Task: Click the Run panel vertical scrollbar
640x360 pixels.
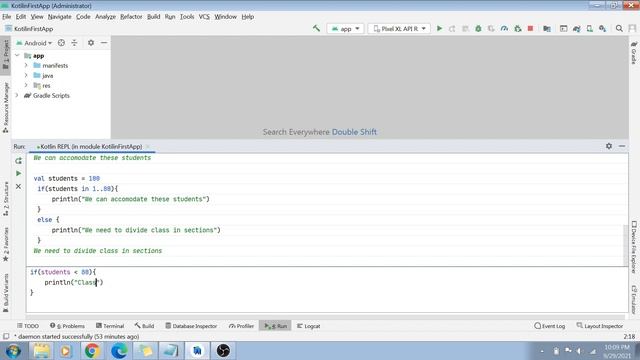Action: pyautogui.click(x=625, y=245)
